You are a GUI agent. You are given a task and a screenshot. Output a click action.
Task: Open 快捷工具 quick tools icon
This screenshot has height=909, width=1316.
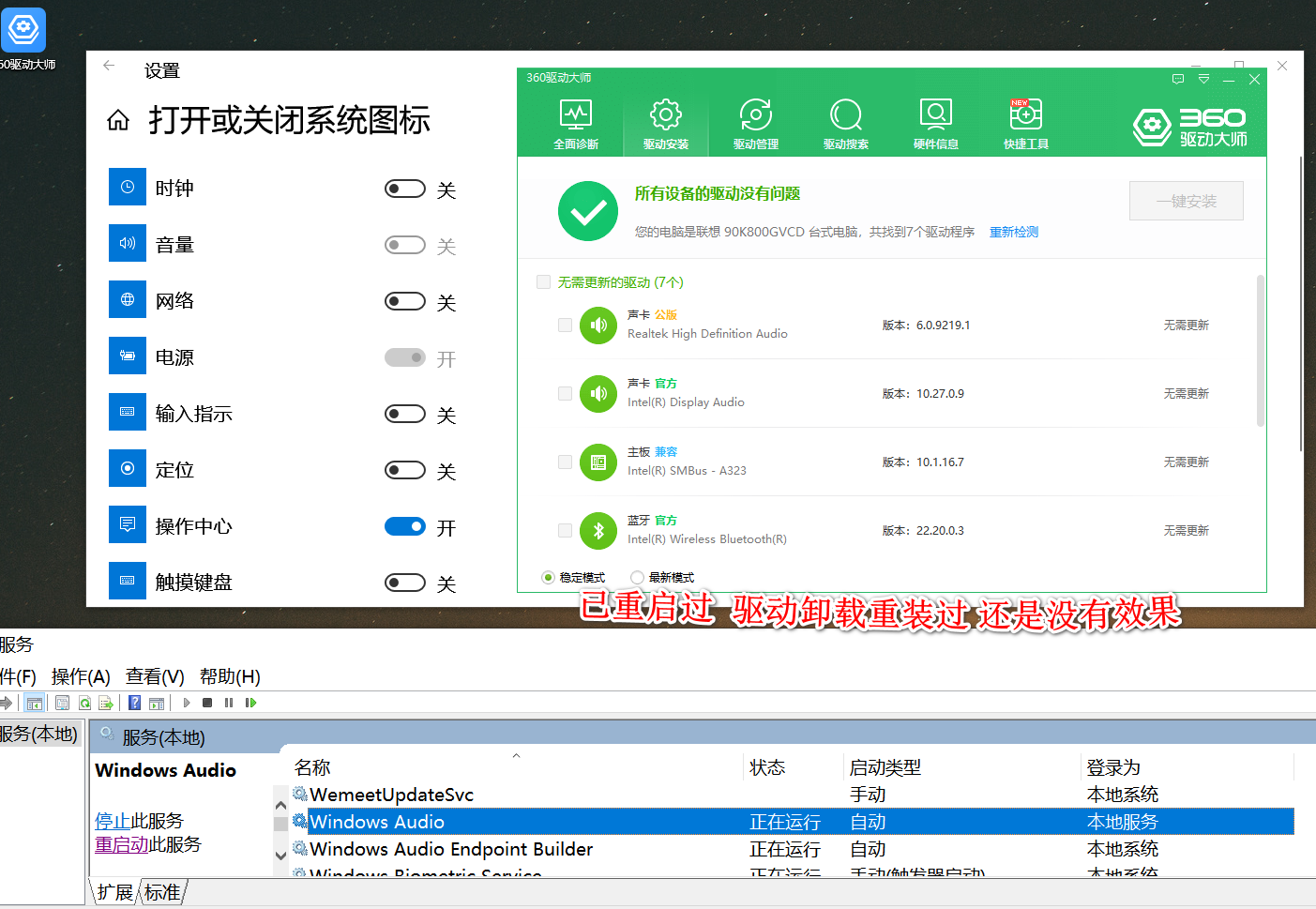[x=1025, y=123]
